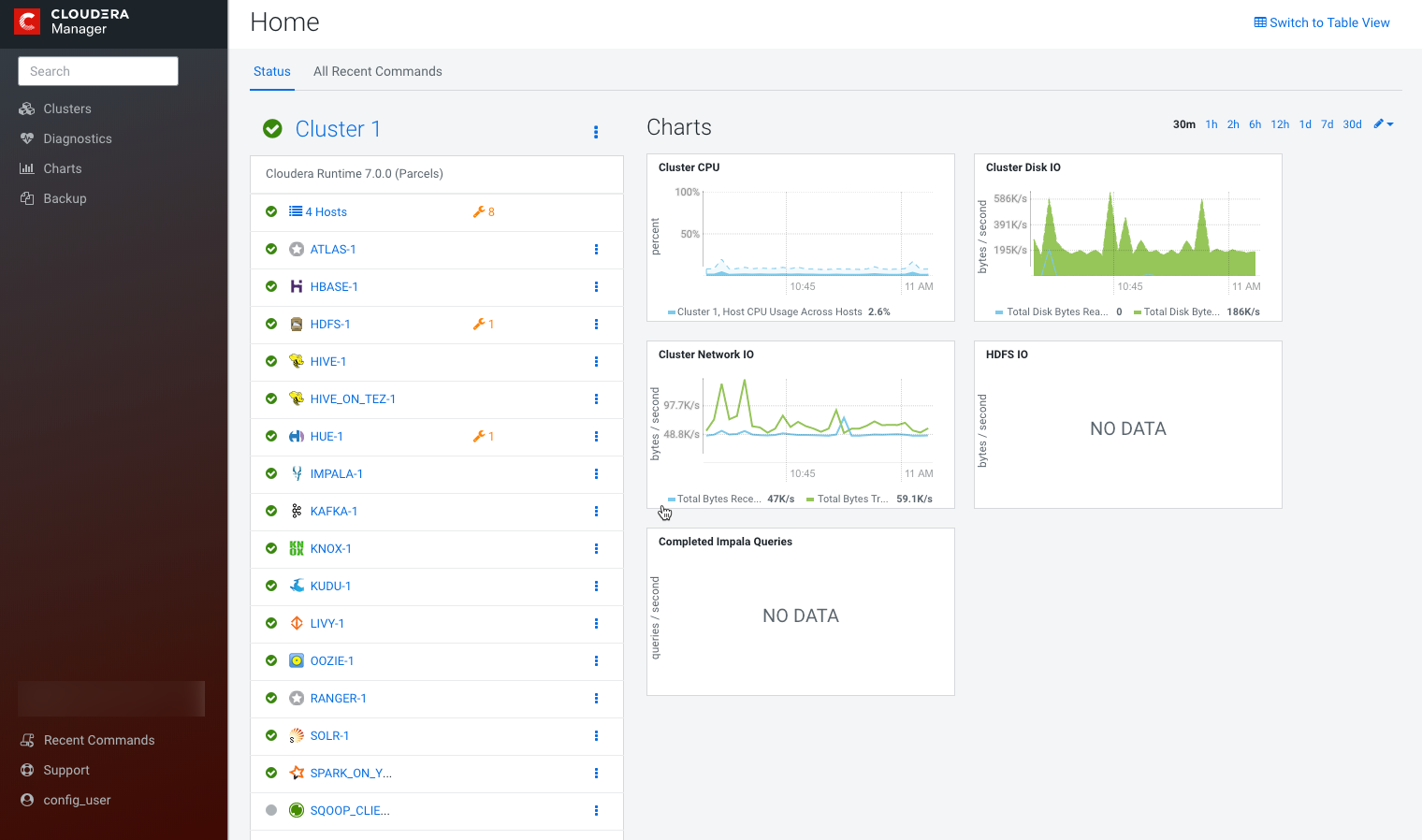Select the 7d time range
The width and height of the screenshot is (1422, 840).
[1327, 124]
